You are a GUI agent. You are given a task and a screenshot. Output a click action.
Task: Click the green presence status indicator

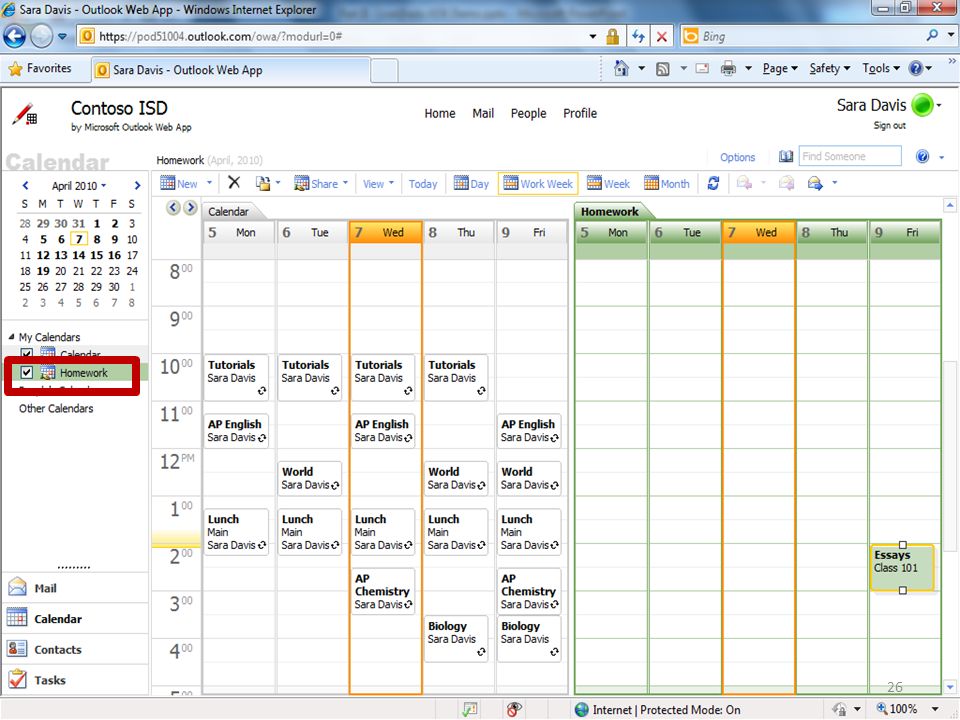point(922,105)
